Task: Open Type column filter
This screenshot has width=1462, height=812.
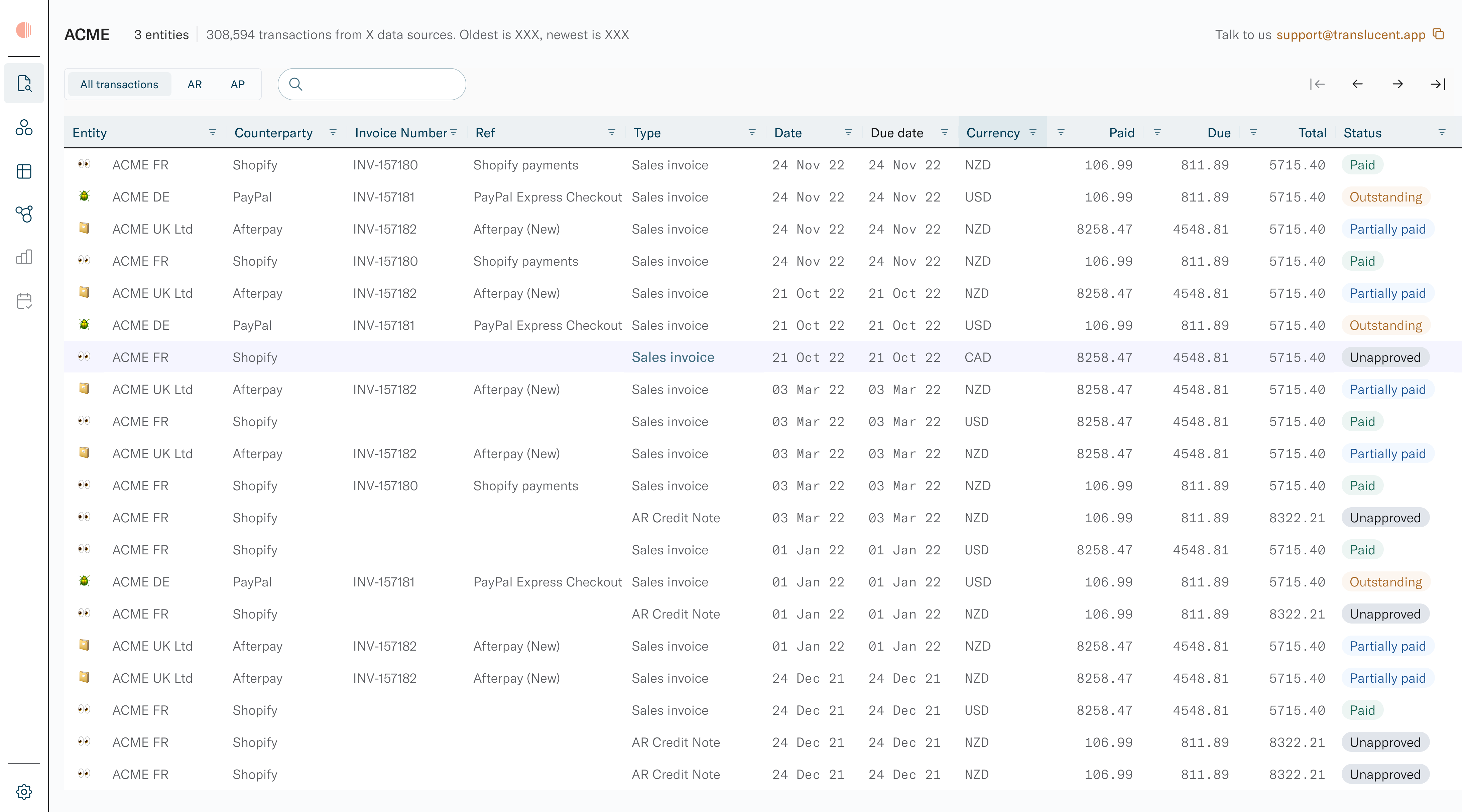Action: [x=752, y=132]
